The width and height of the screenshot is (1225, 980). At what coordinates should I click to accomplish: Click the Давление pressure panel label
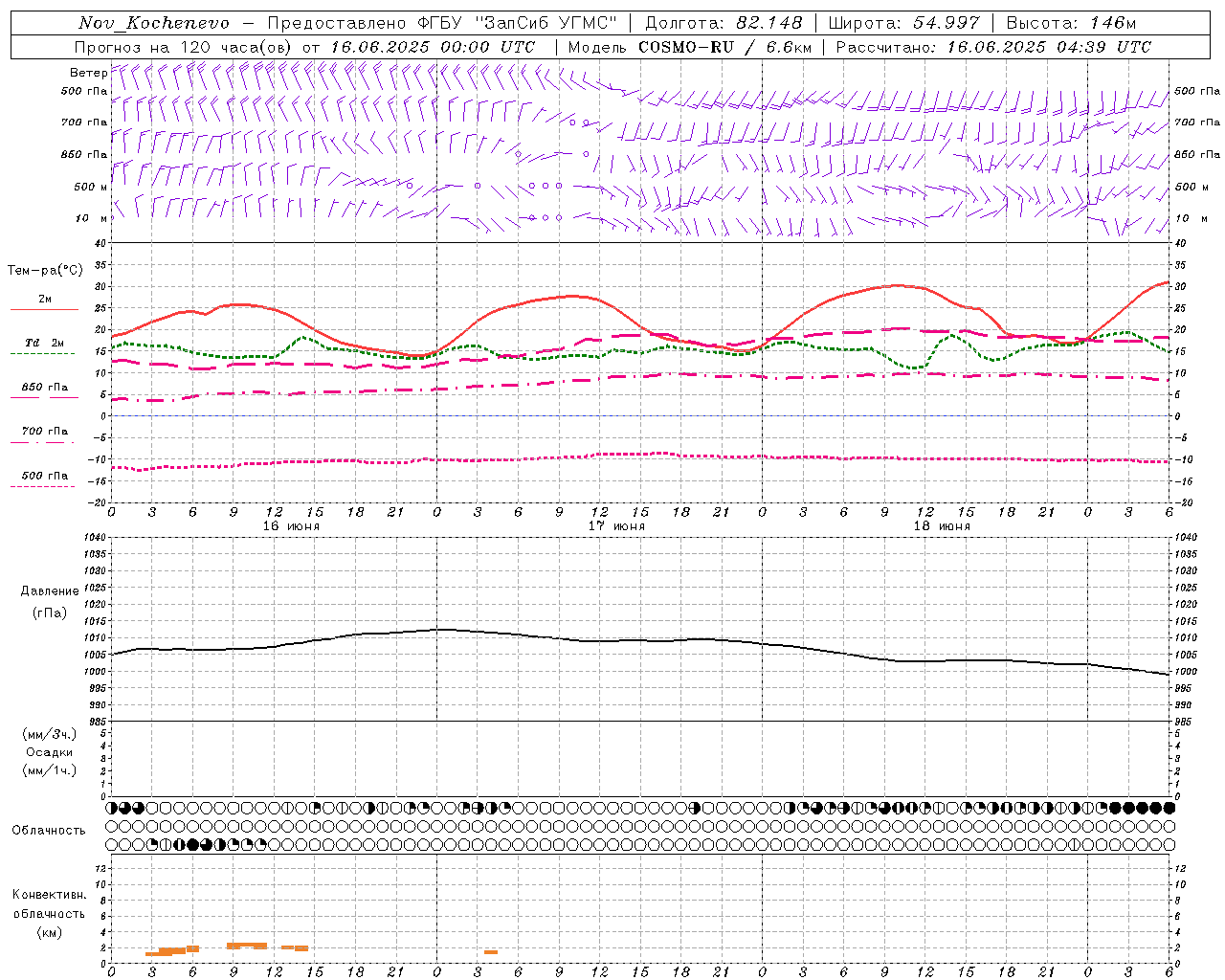tap(50, 591)
